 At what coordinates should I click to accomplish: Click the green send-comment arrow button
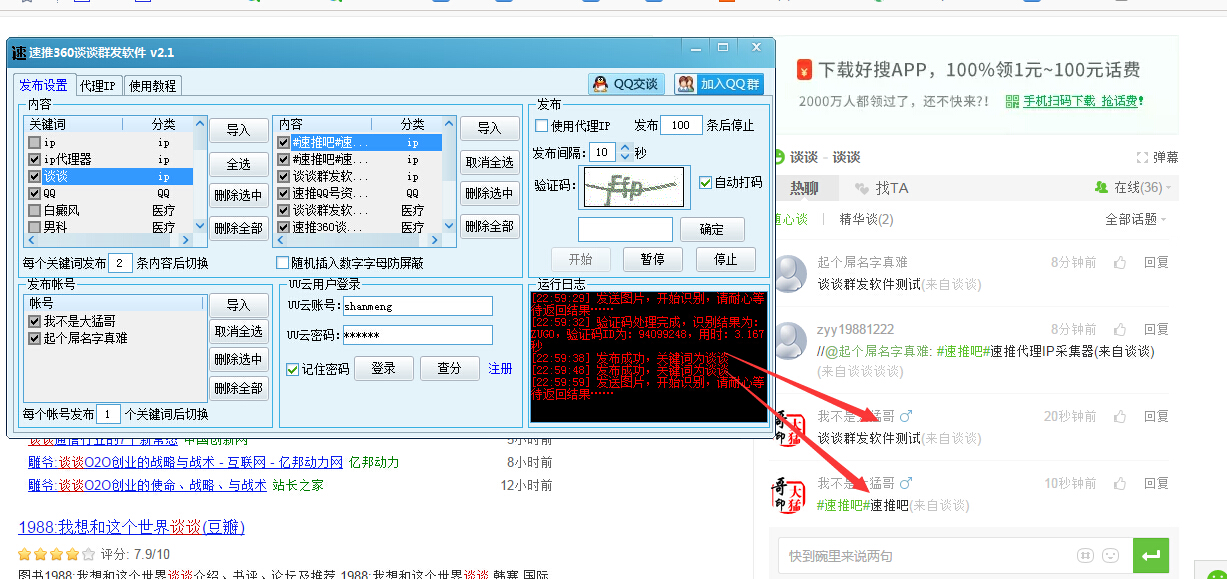pyautogui.click(x=1151, y=555)
